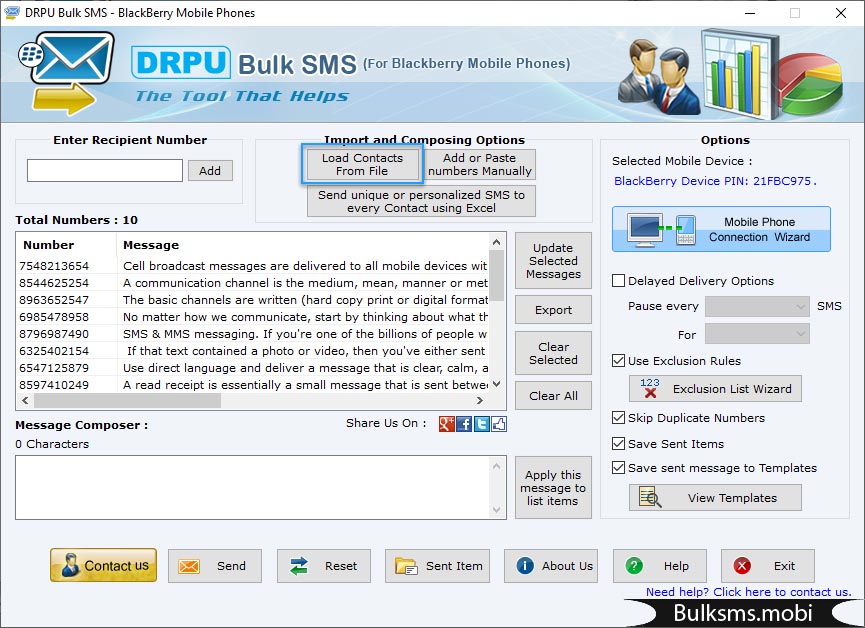Choose Add or Paste numbers Manually
The image size is (865, 628).
pyautogui.click(x=480, y=164)
